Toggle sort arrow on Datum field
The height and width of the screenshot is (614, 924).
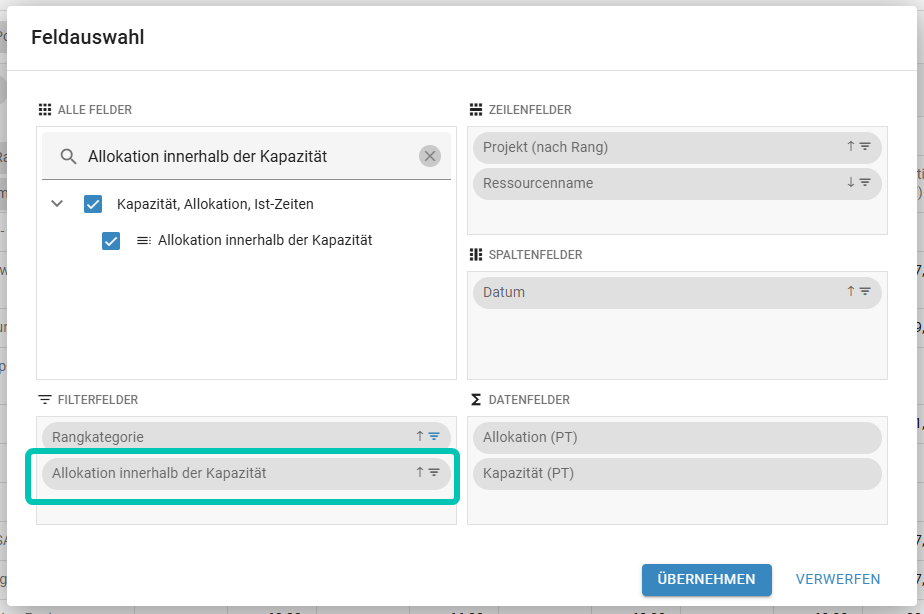click(850, 291)
